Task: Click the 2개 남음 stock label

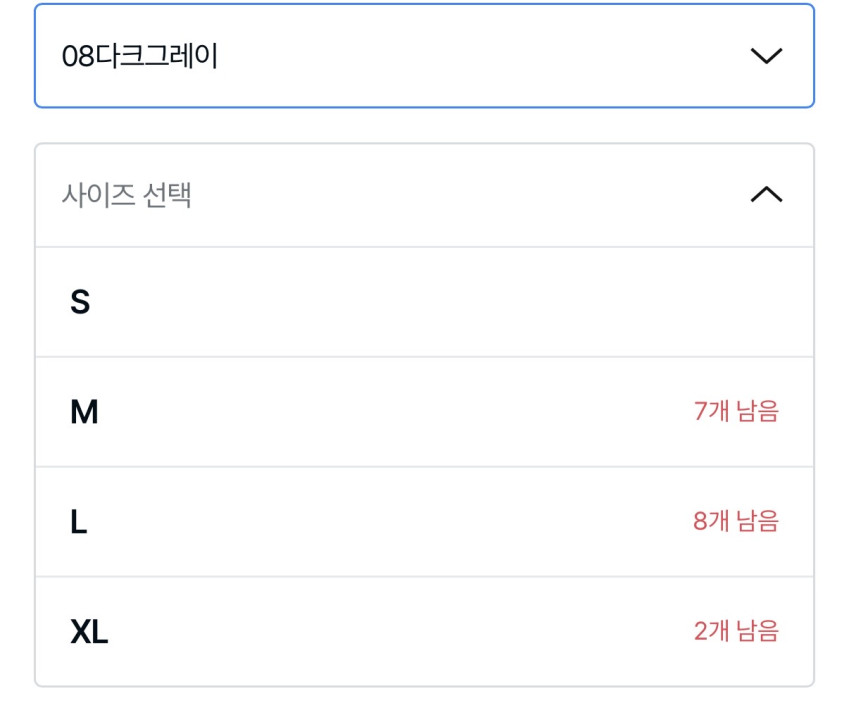Action: click(736, 632)
